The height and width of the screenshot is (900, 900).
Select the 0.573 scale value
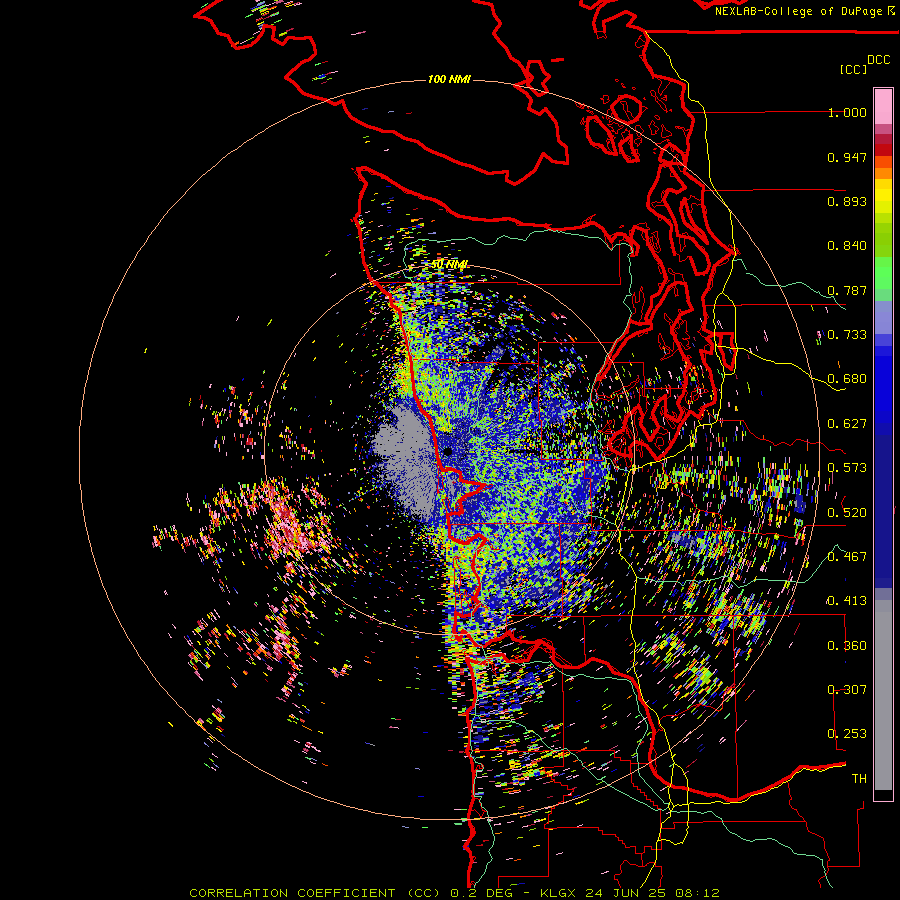pyautogui.click(x=847, y=468)
